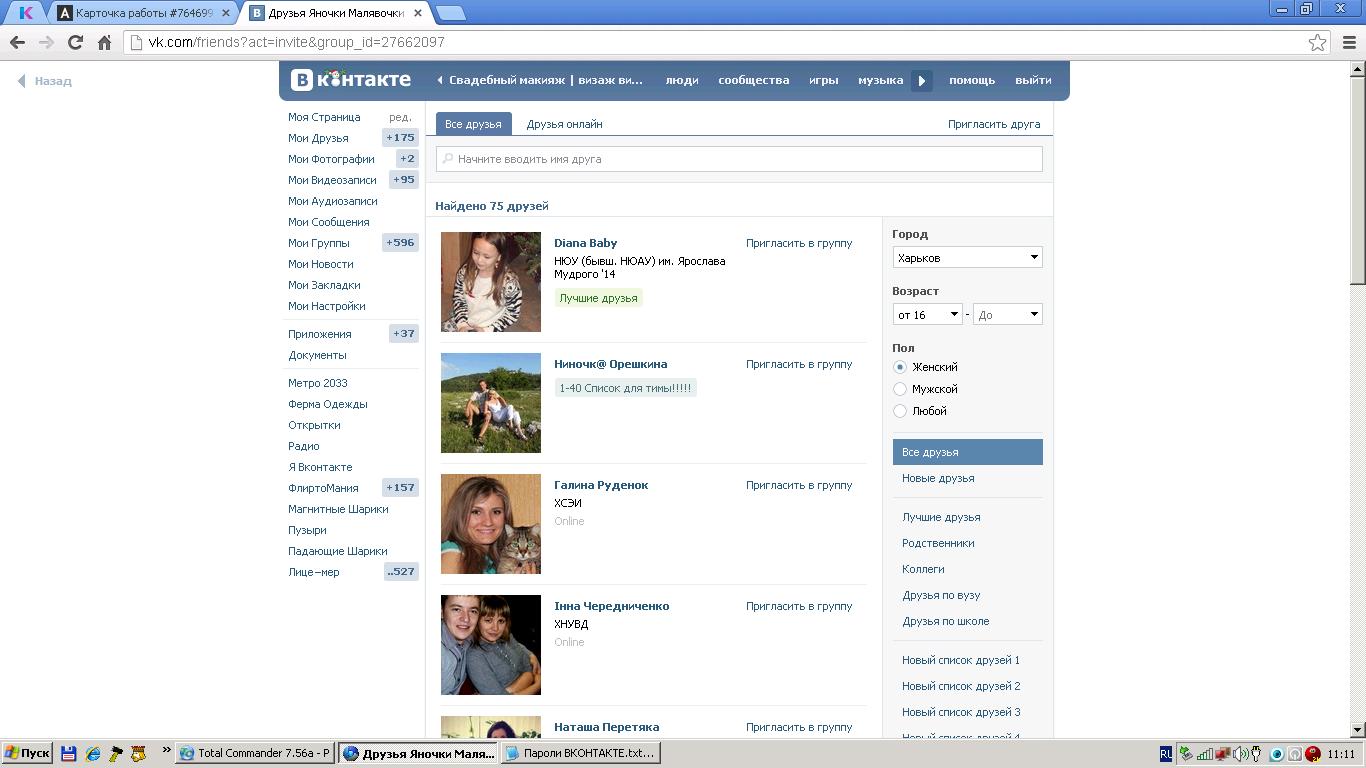Select the Мужской gender radio button
Screen dimensions: 1366x768
[900, 389]
